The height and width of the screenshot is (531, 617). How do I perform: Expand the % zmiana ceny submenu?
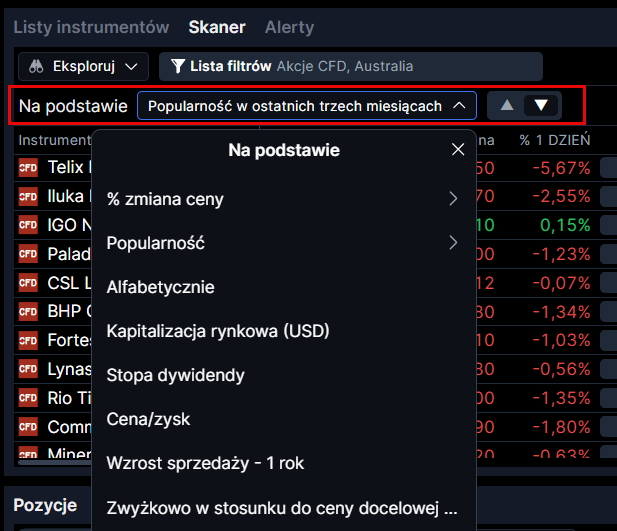coord(283,199)
